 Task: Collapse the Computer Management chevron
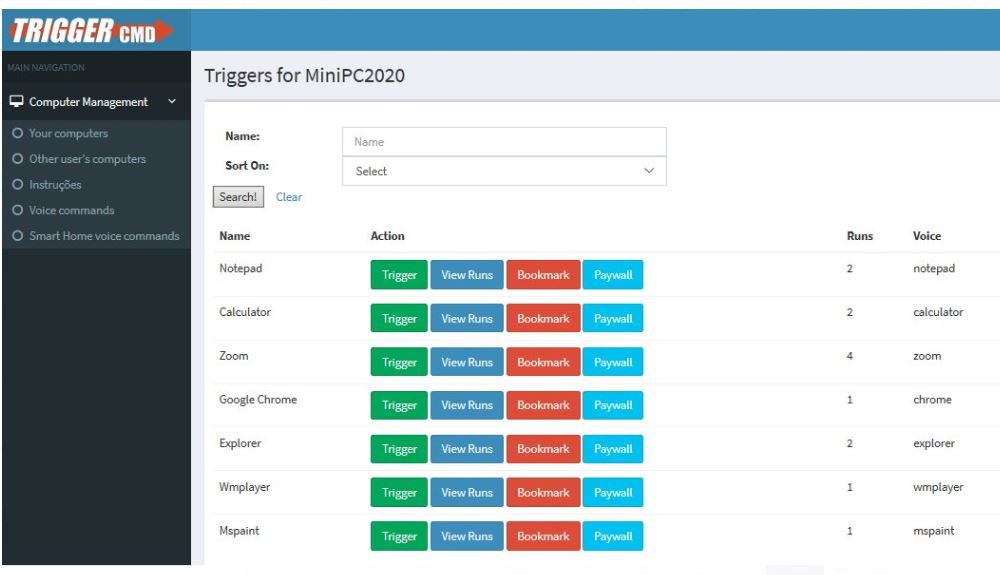pos(172,101)
